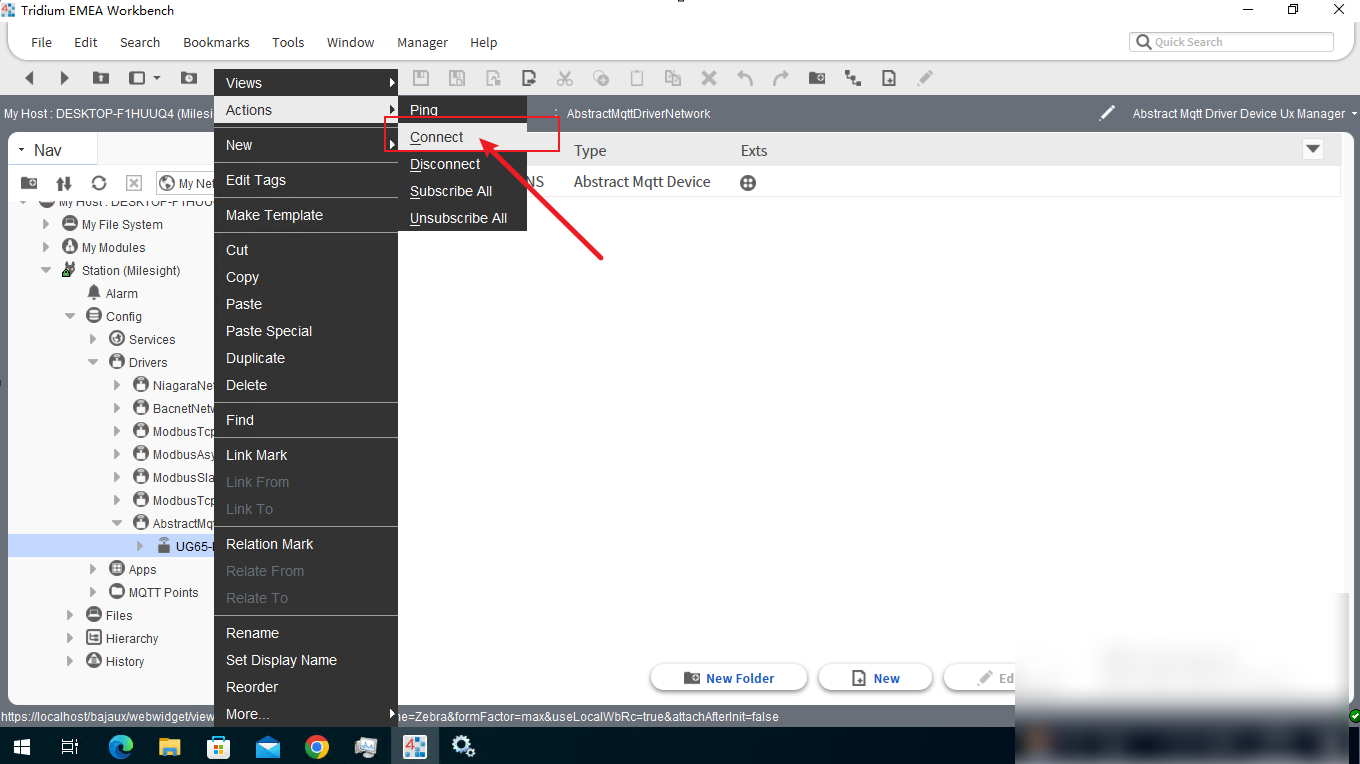Open table column options dropdown
Viewport: 1360px width, 764px height.
(x=1313, y=150)
